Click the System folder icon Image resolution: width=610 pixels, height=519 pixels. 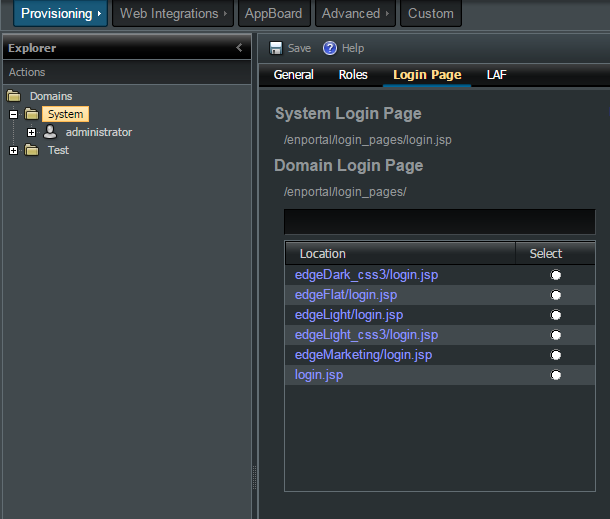(32, 114)
